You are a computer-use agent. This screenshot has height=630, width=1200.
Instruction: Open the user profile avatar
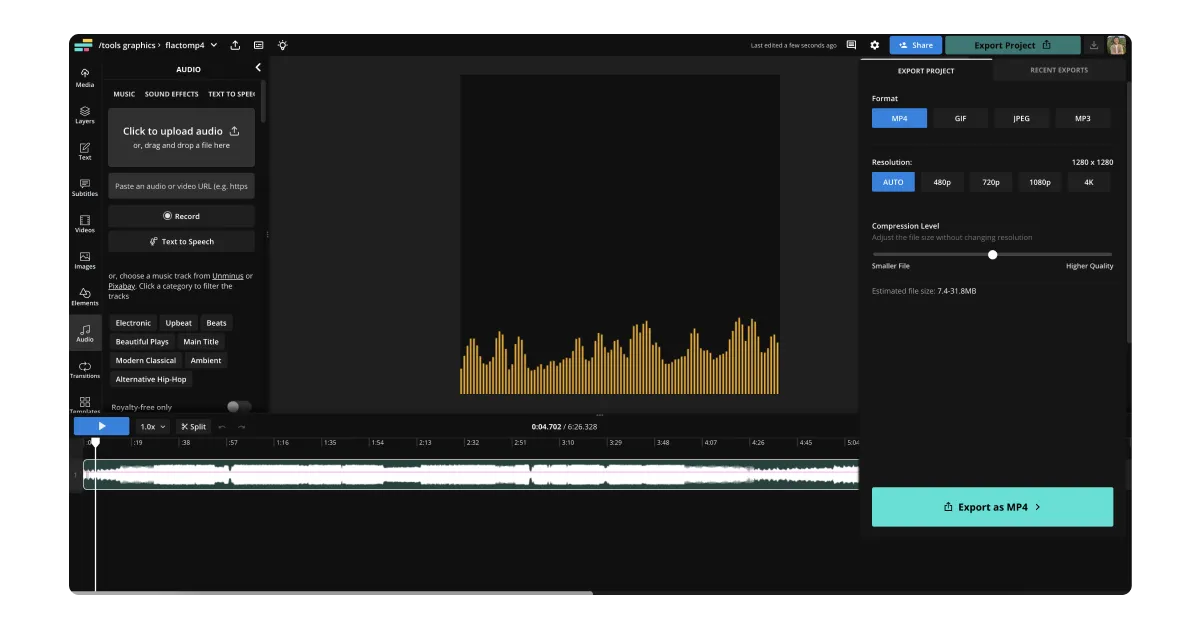(x=1116, y=45)
